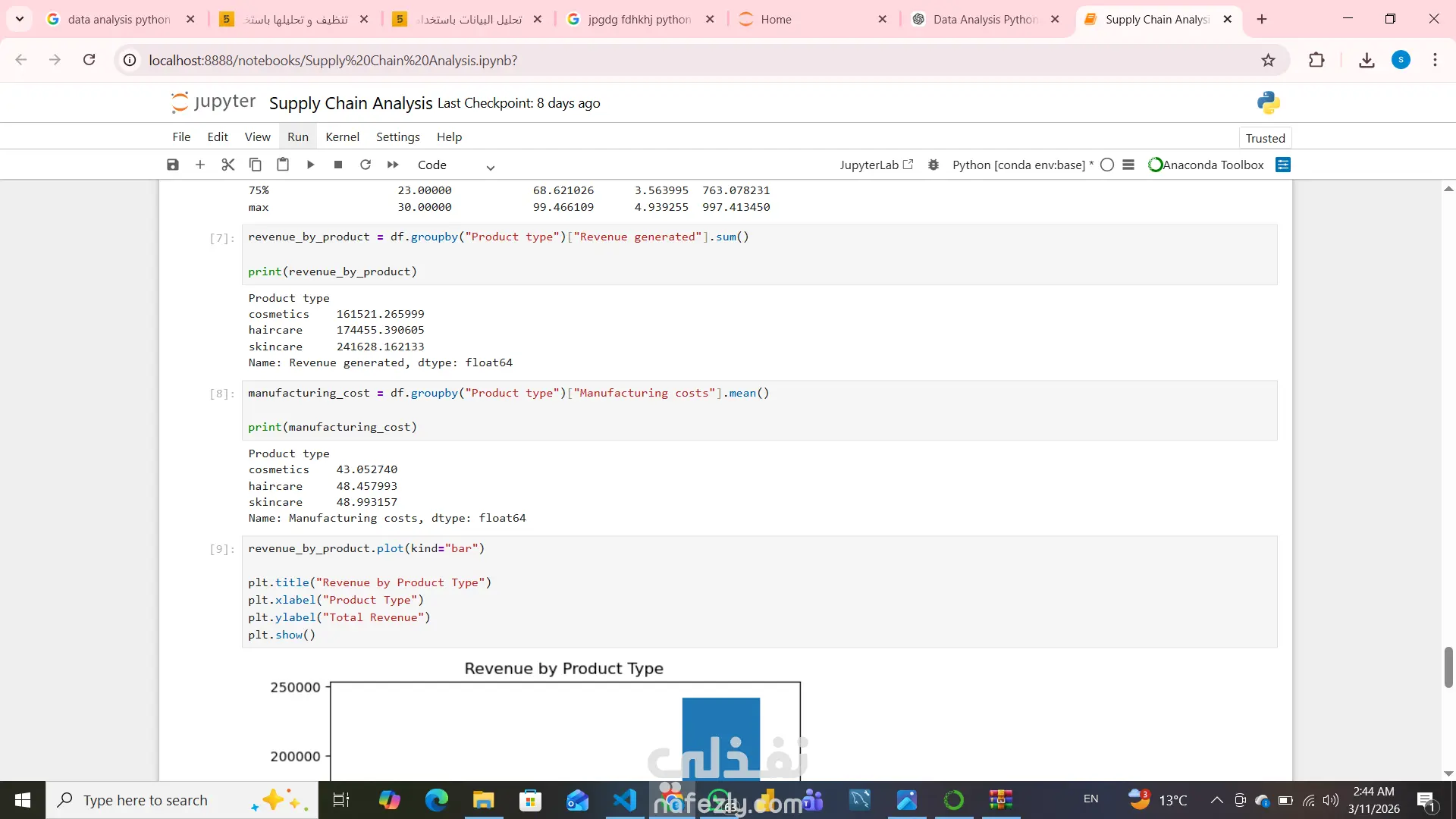The image size is (1456, 819).
Task: Open the notification center
Action: [x=1426, y=800]
